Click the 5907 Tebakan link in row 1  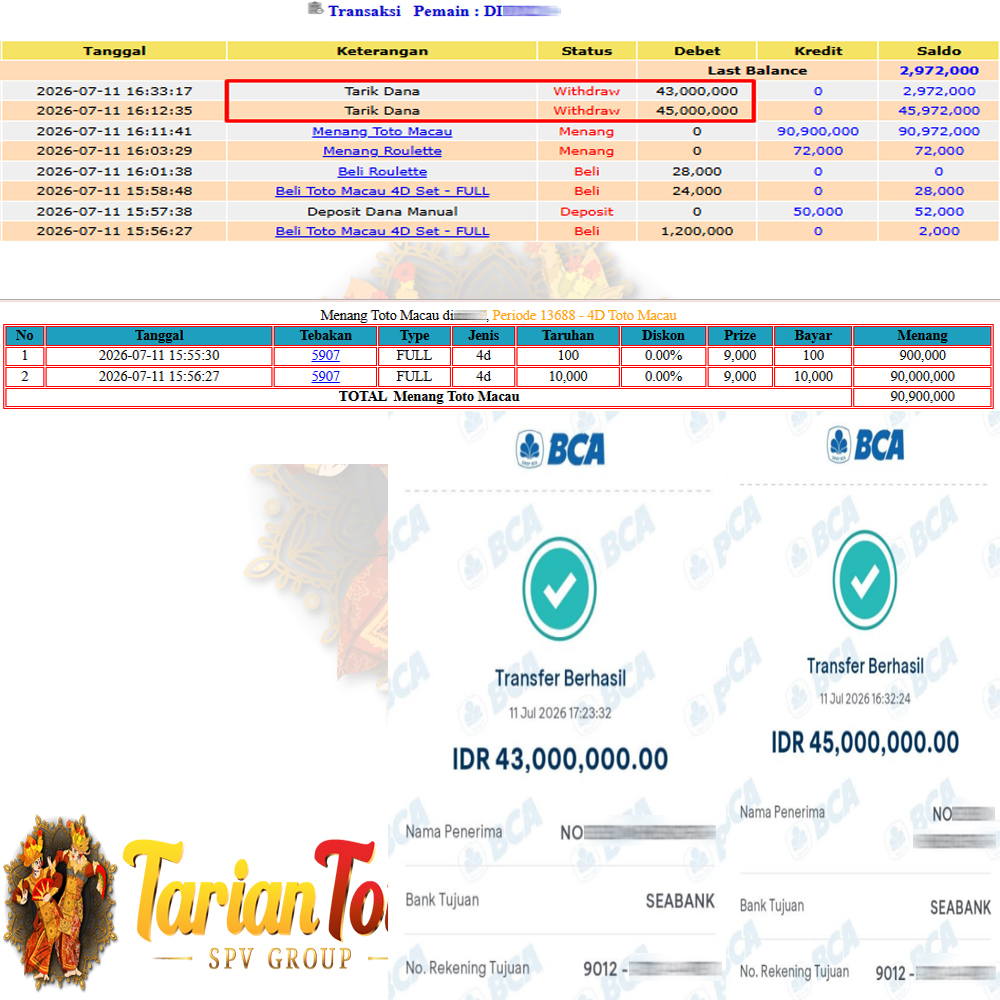325,355
